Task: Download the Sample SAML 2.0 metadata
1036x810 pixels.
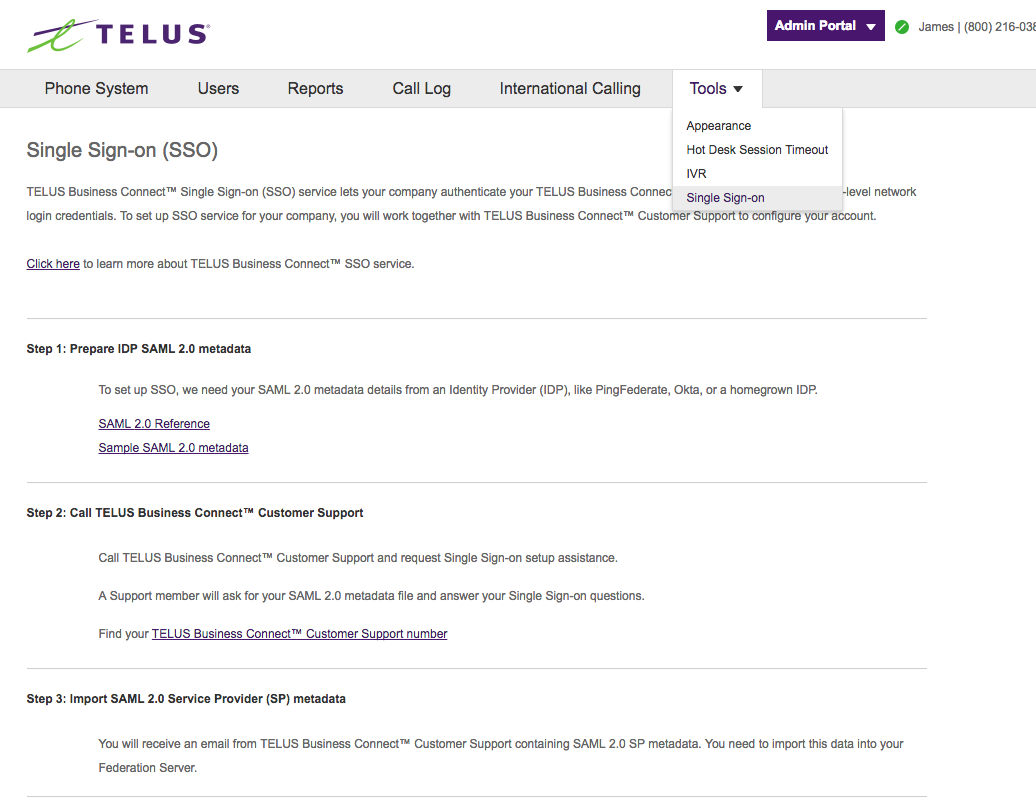Action: pos(173,447)
